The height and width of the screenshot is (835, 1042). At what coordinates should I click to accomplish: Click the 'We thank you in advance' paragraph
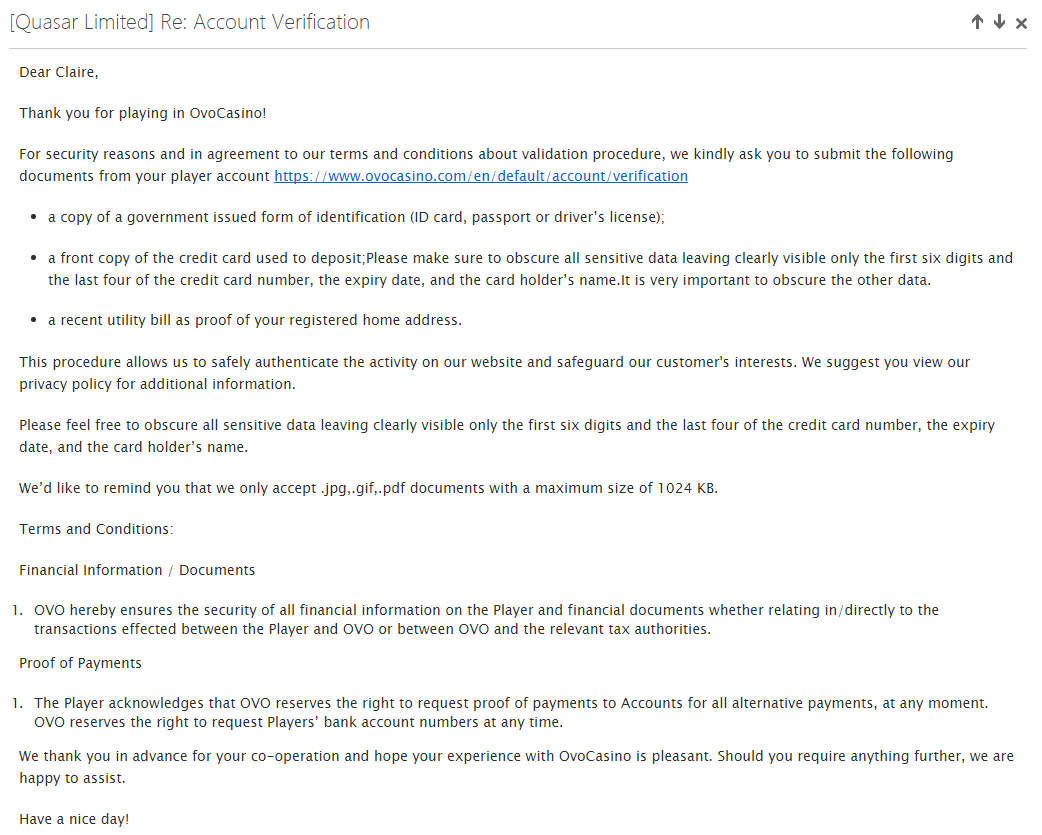tap(516, 767)
